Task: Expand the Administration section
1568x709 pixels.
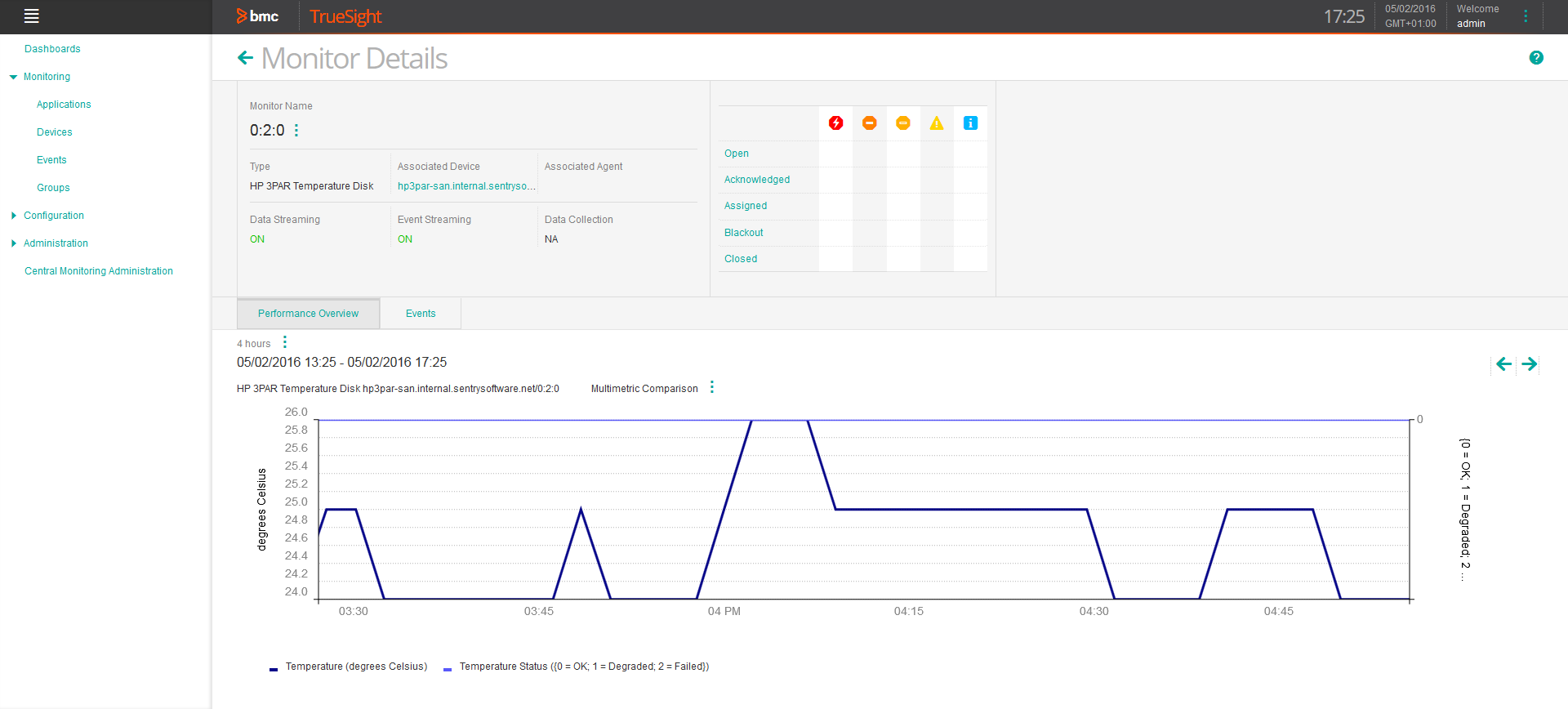Action: click(x=13, y=243)
